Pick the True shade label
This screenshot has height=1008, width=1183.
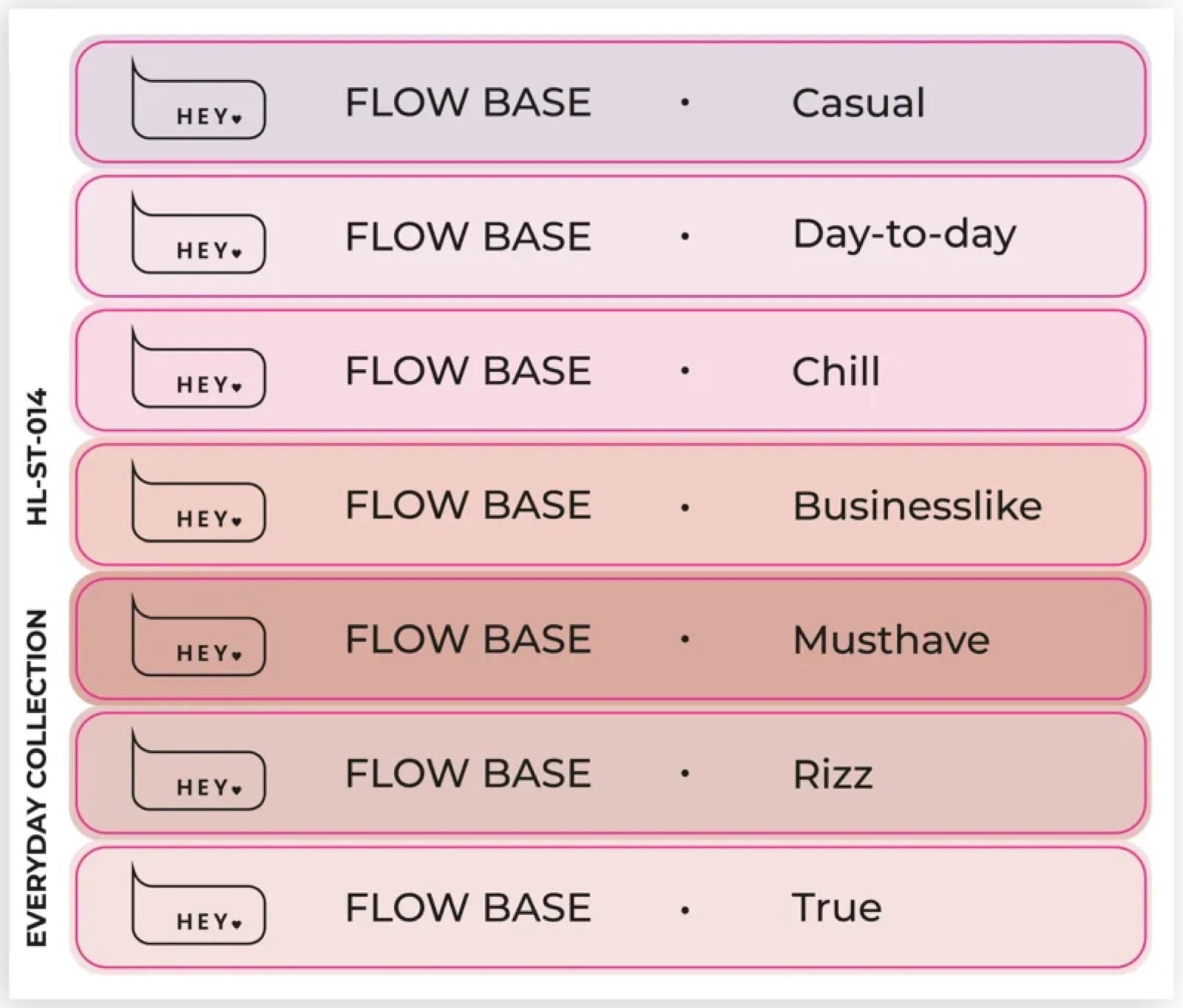pos(837,907)
